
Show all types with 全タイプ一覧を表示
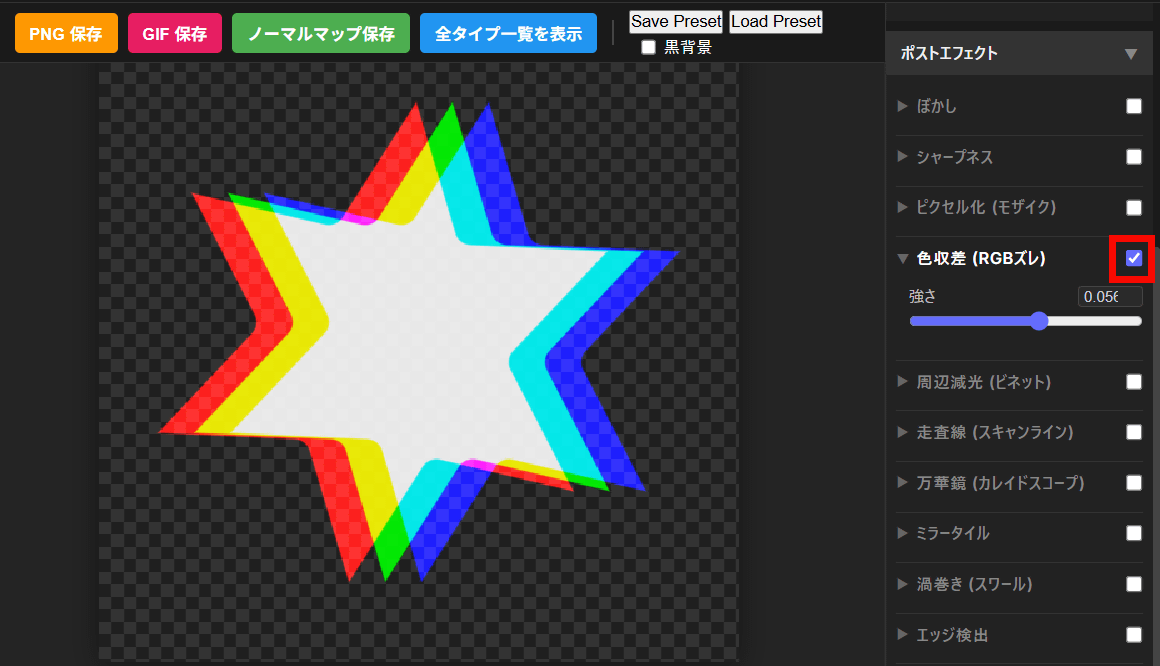[x=508, y=33]
